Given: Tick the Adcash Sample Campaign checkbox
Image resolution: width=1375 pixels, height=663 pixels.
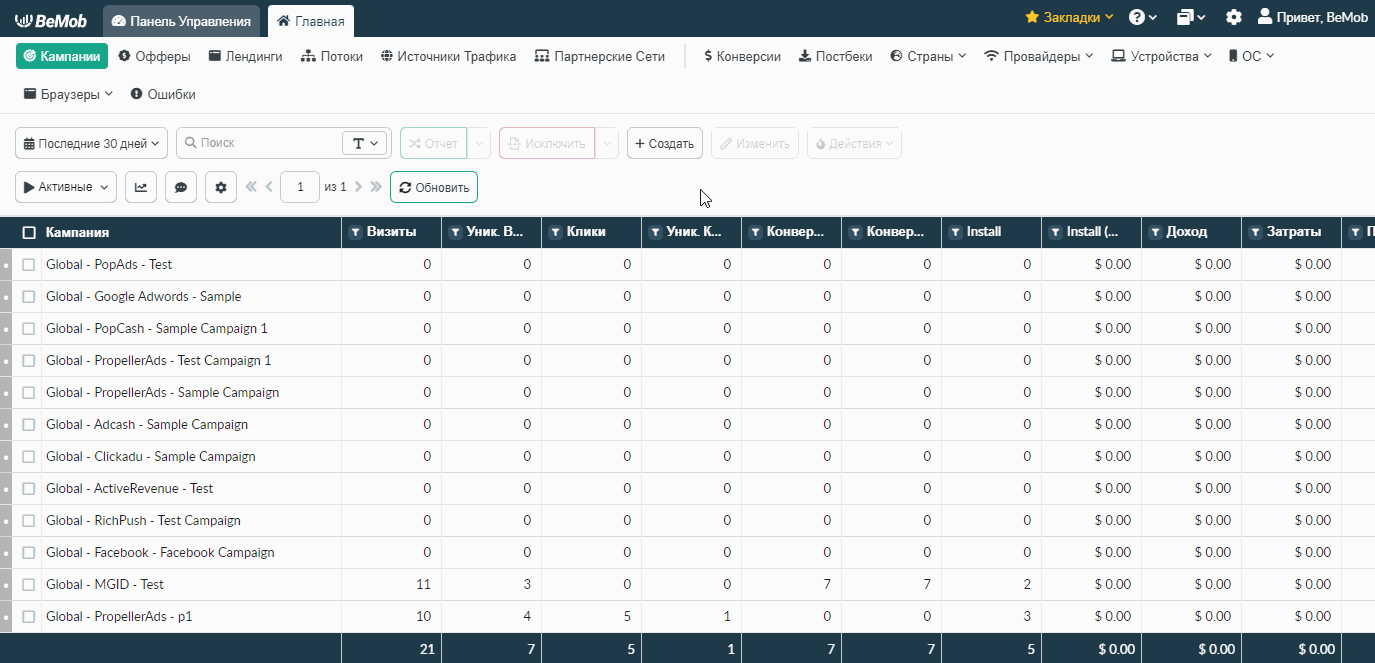Looking at the screenshot, I should tap(29, 424).
